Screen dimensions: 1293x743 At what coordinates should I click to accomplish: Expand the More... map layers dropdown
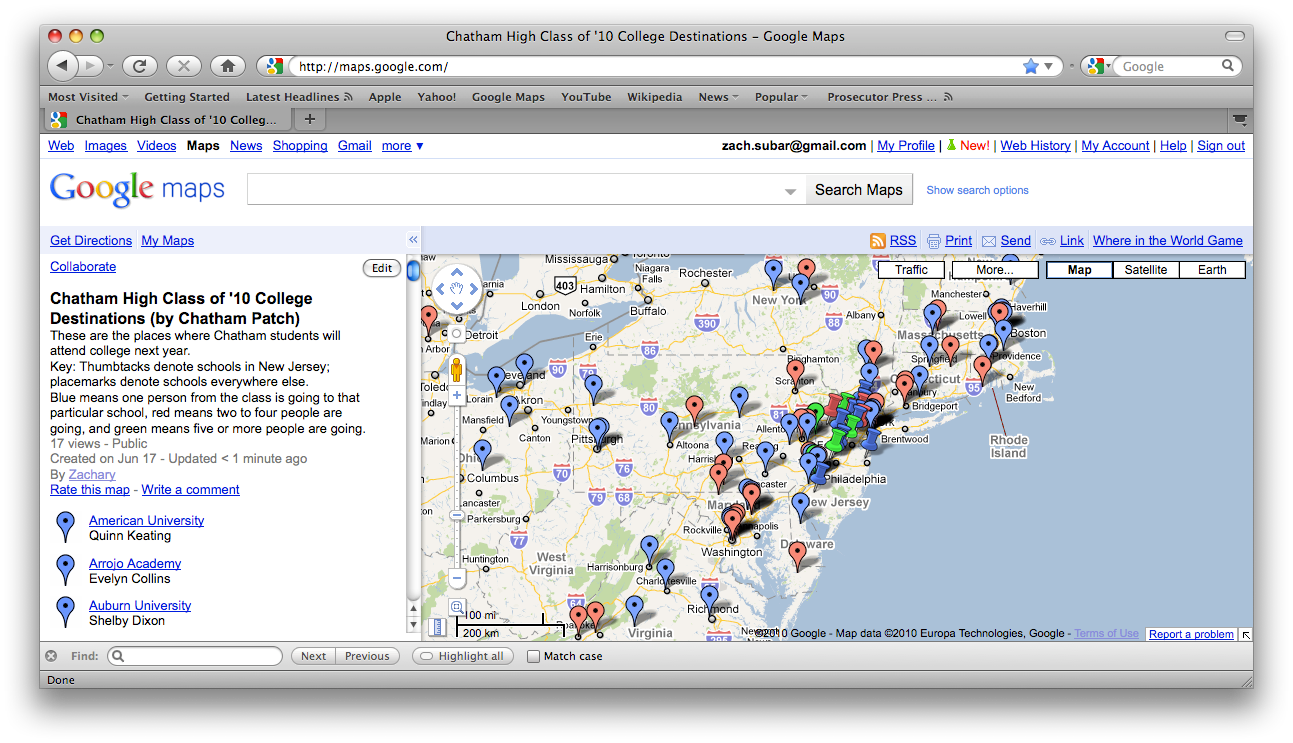pos(994,270)
